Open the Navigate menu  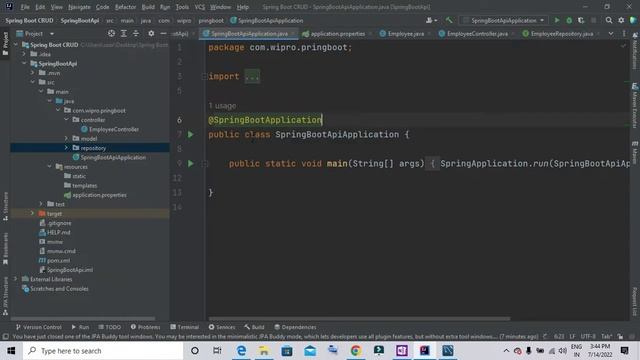click(x=79, y=7)
